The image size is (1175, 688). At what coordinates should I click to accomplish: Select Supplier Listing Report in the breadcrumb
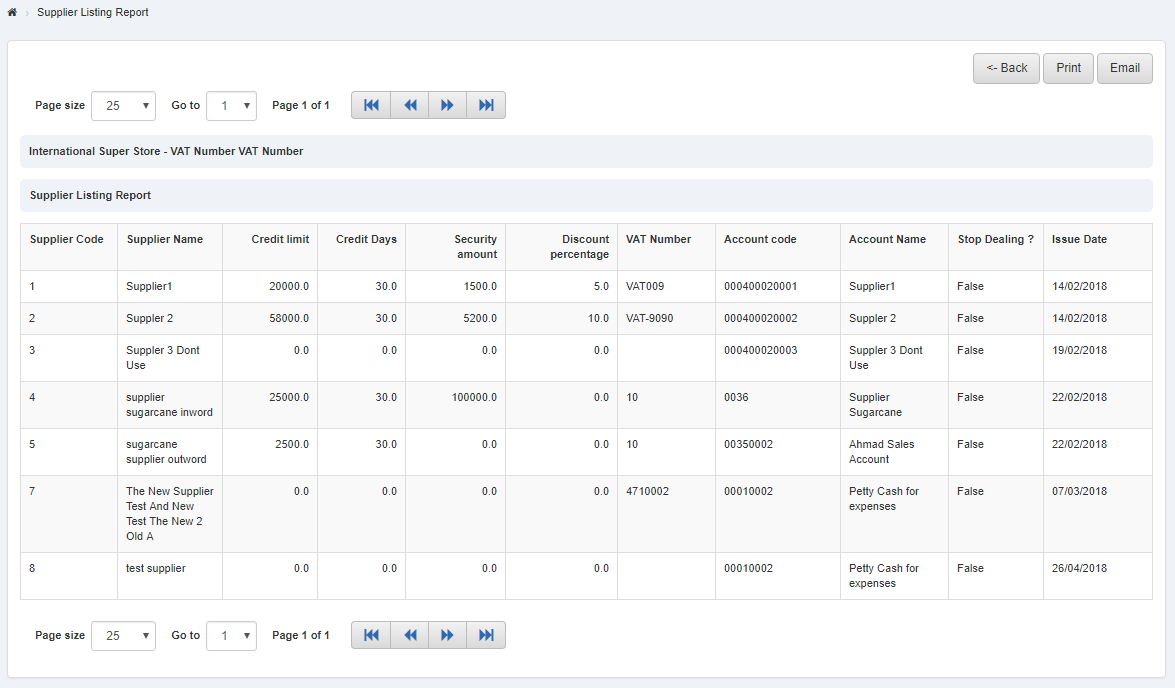(92, 12)
